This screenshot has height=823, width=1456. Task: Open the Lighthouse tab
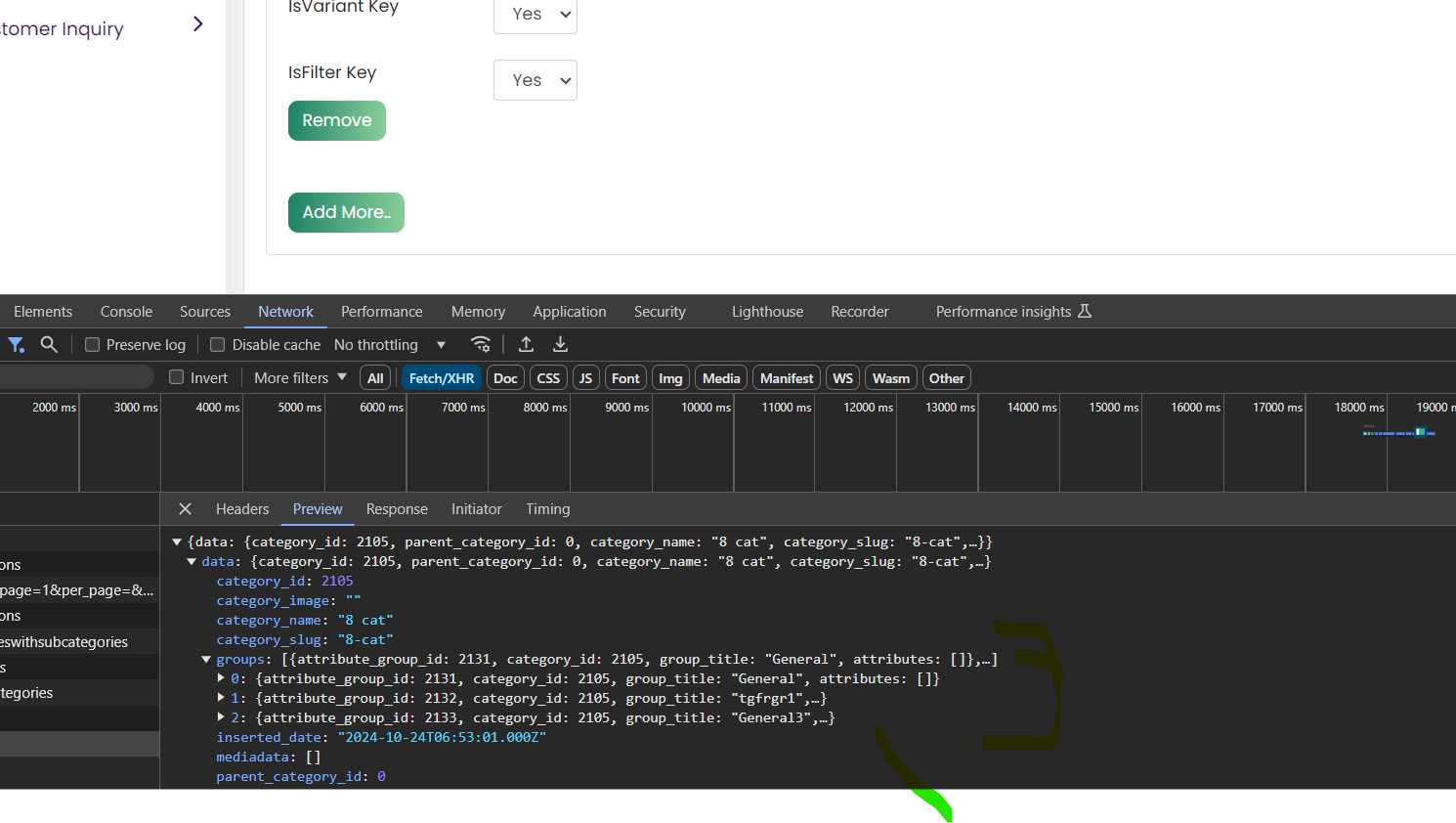[x=767, y=312]
